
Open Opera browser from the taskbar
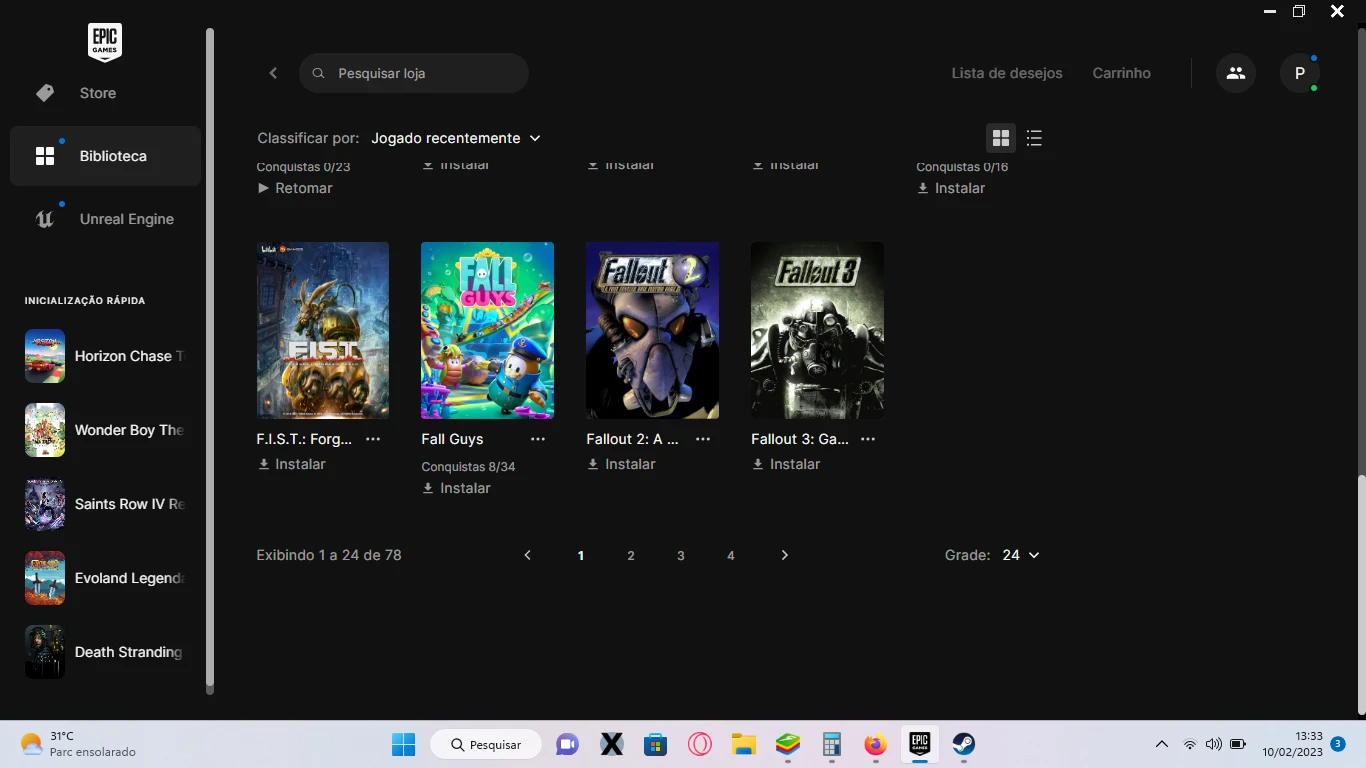(700, 744)
